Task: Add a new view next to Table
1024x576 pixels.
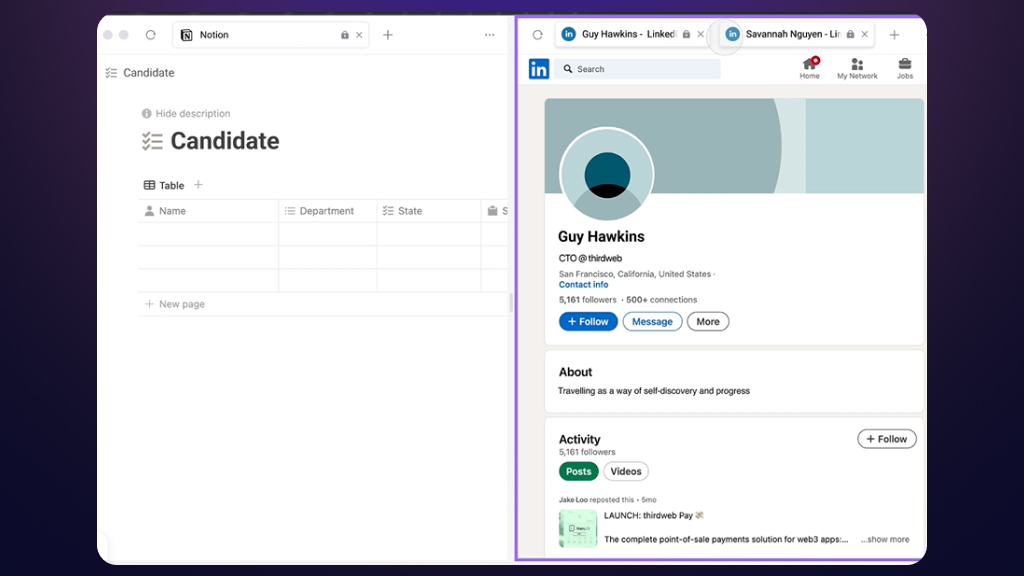Action: point(198,185)
